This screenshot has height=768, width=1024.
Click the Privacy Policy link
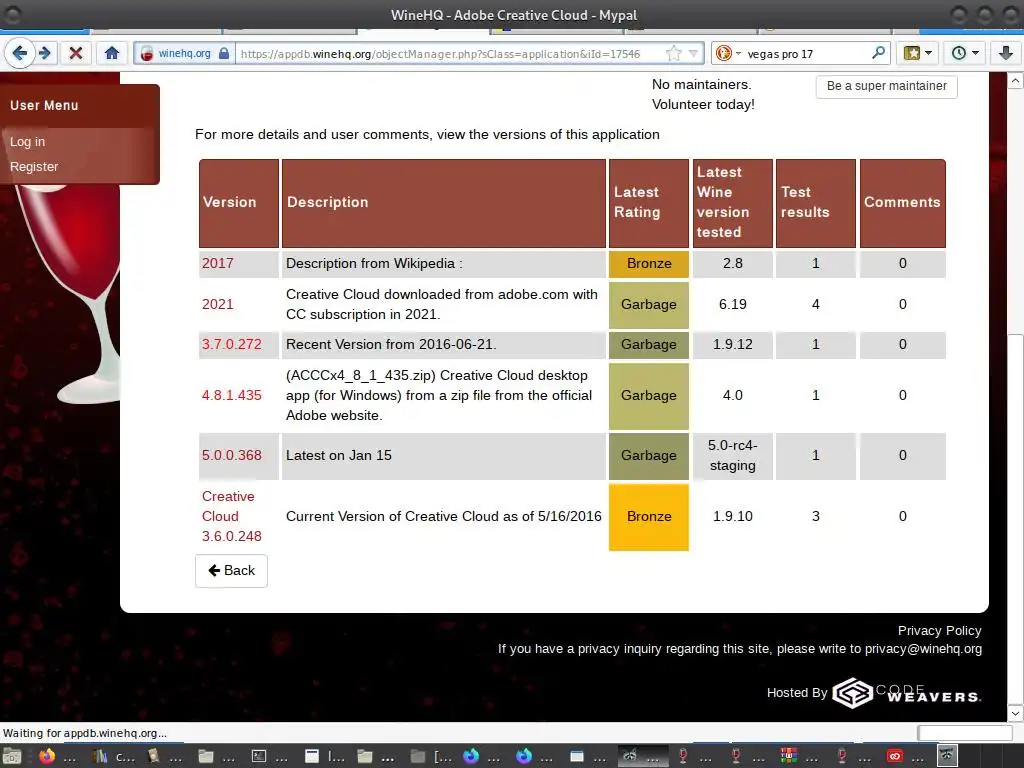click(x=939, y=630)
